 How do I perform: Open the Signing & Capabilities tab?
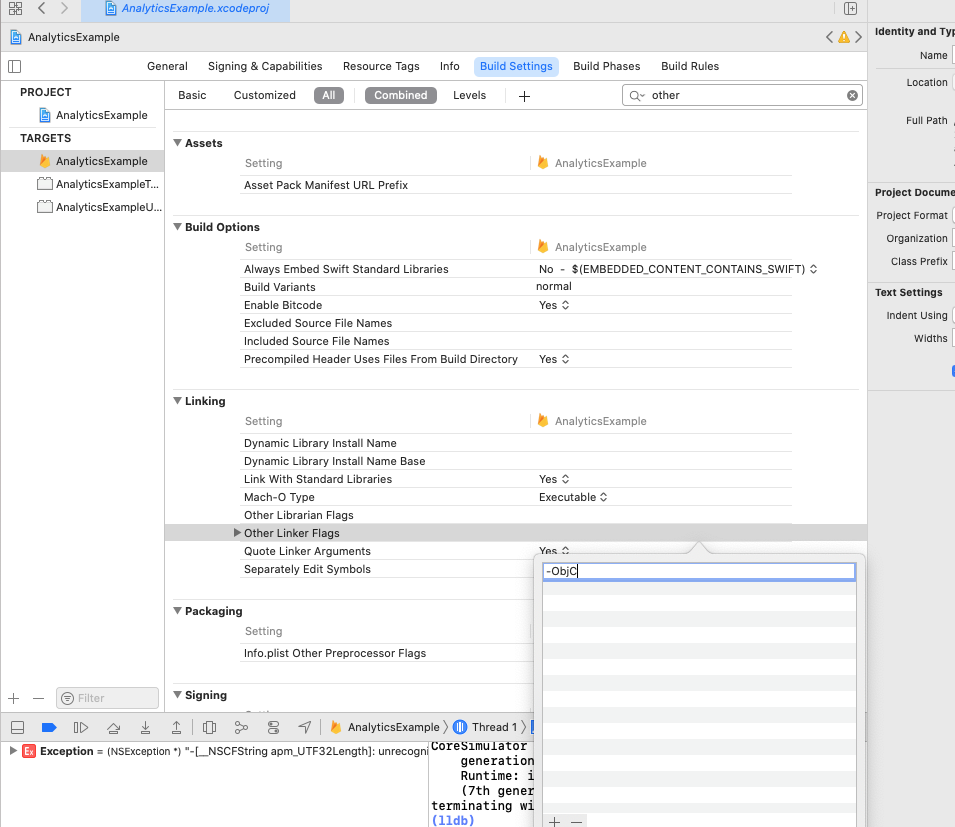tap(265, 66)
